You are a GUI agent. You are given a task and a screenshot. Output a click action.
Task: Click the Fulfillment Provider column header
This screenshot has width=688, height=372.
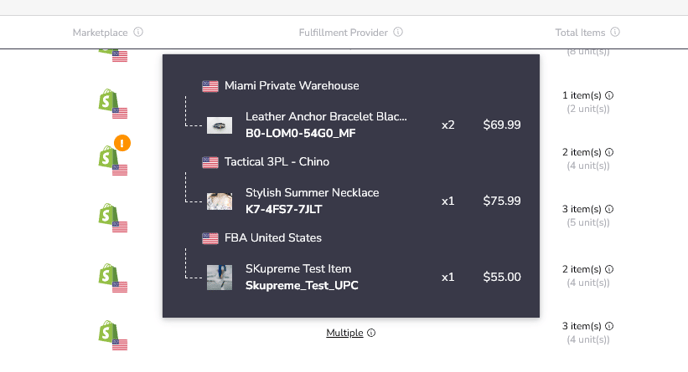343,32
